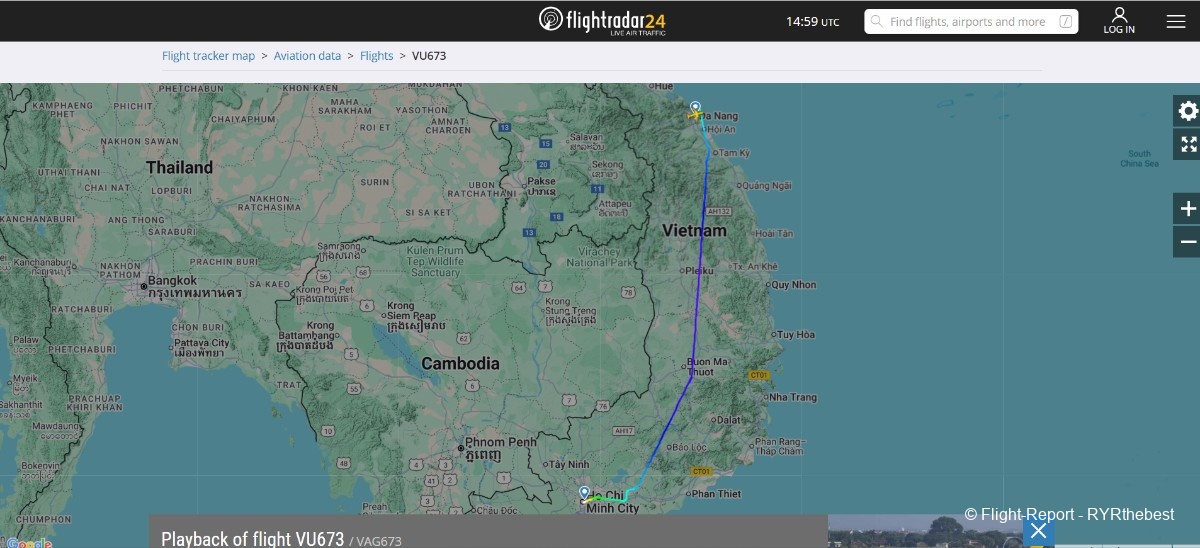This screenshot has height=548, width=1200.
Task: Navigate to the Flights breadcrumb
Action: pos(376,56)
